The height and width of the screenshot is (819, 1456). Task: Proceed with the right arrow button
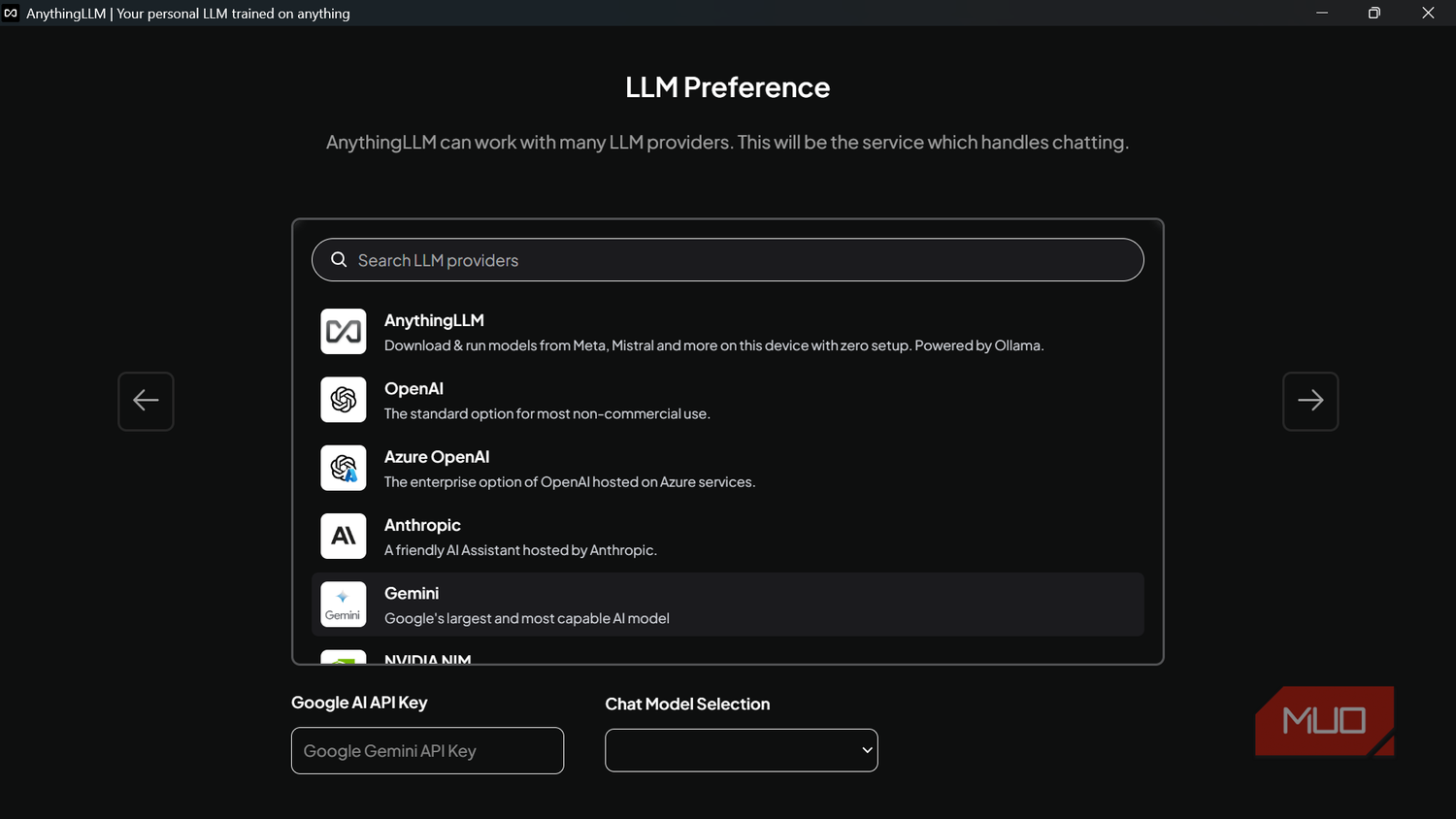(1310, 401)
